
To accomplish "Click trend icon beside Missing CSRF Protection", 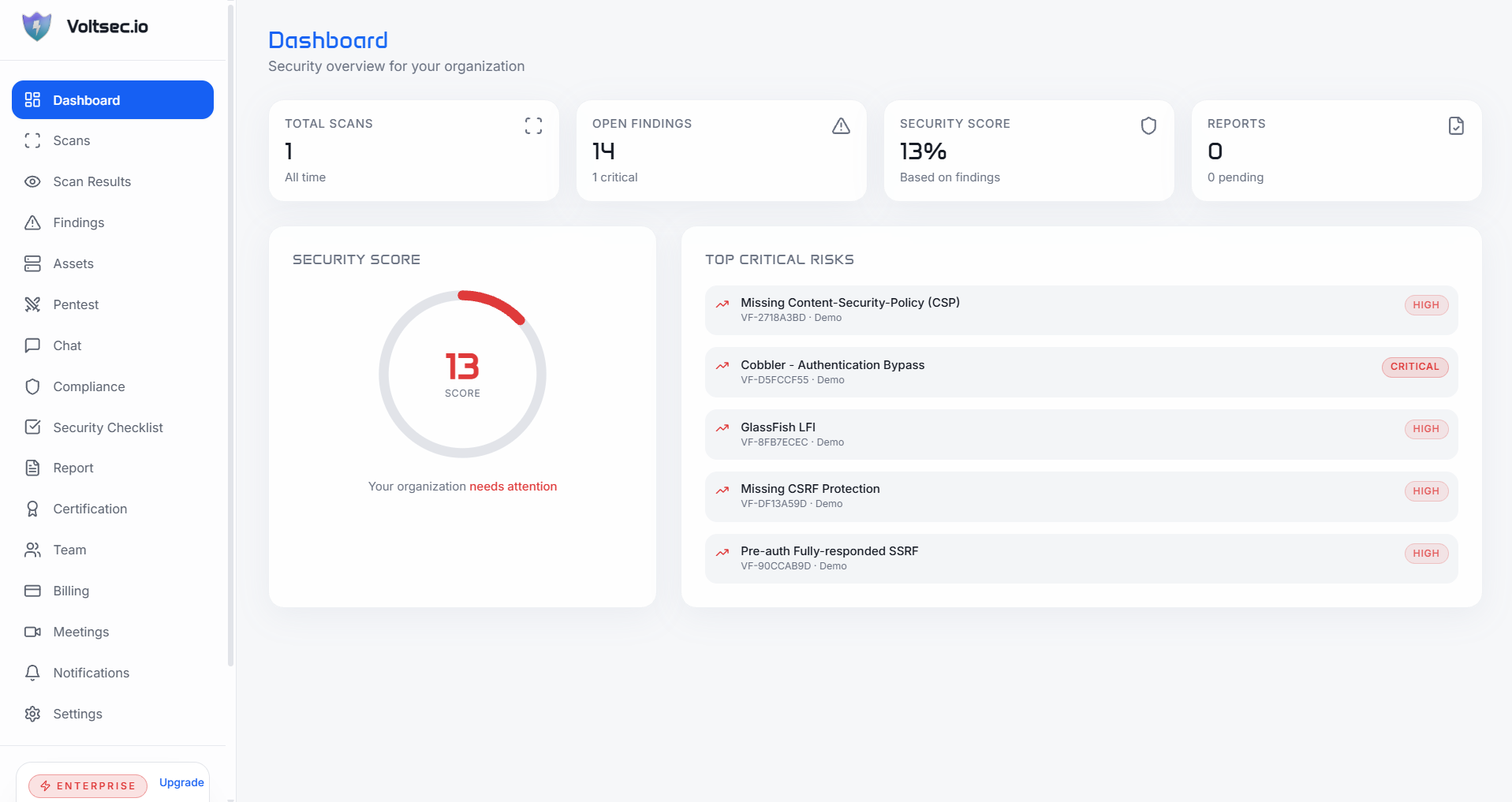I will pos(722,490).
